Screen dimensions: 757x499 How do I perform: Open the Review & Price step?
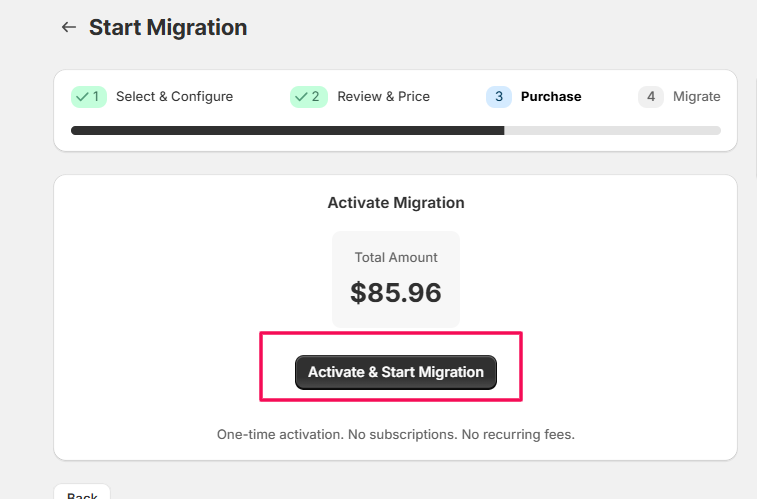(x=383, y=97)
